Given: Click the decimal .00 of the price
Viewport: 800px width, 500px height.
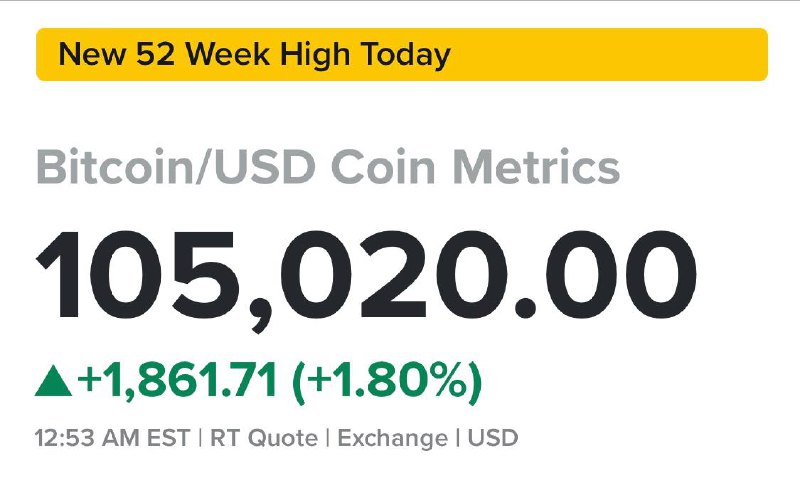Looking at the screenshot, I should click(x=605, y=276).
